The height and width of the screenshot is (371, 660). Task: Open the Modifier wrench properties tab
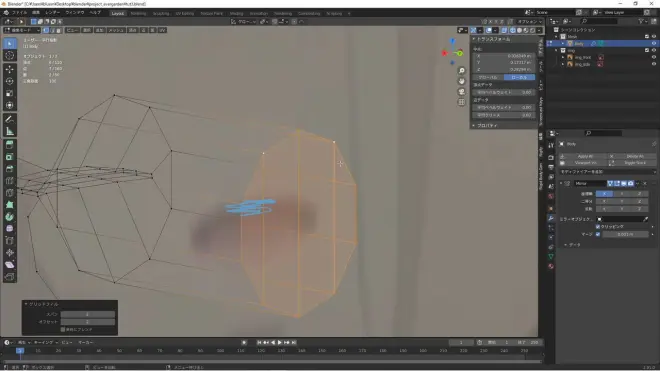tap(551, 218)
